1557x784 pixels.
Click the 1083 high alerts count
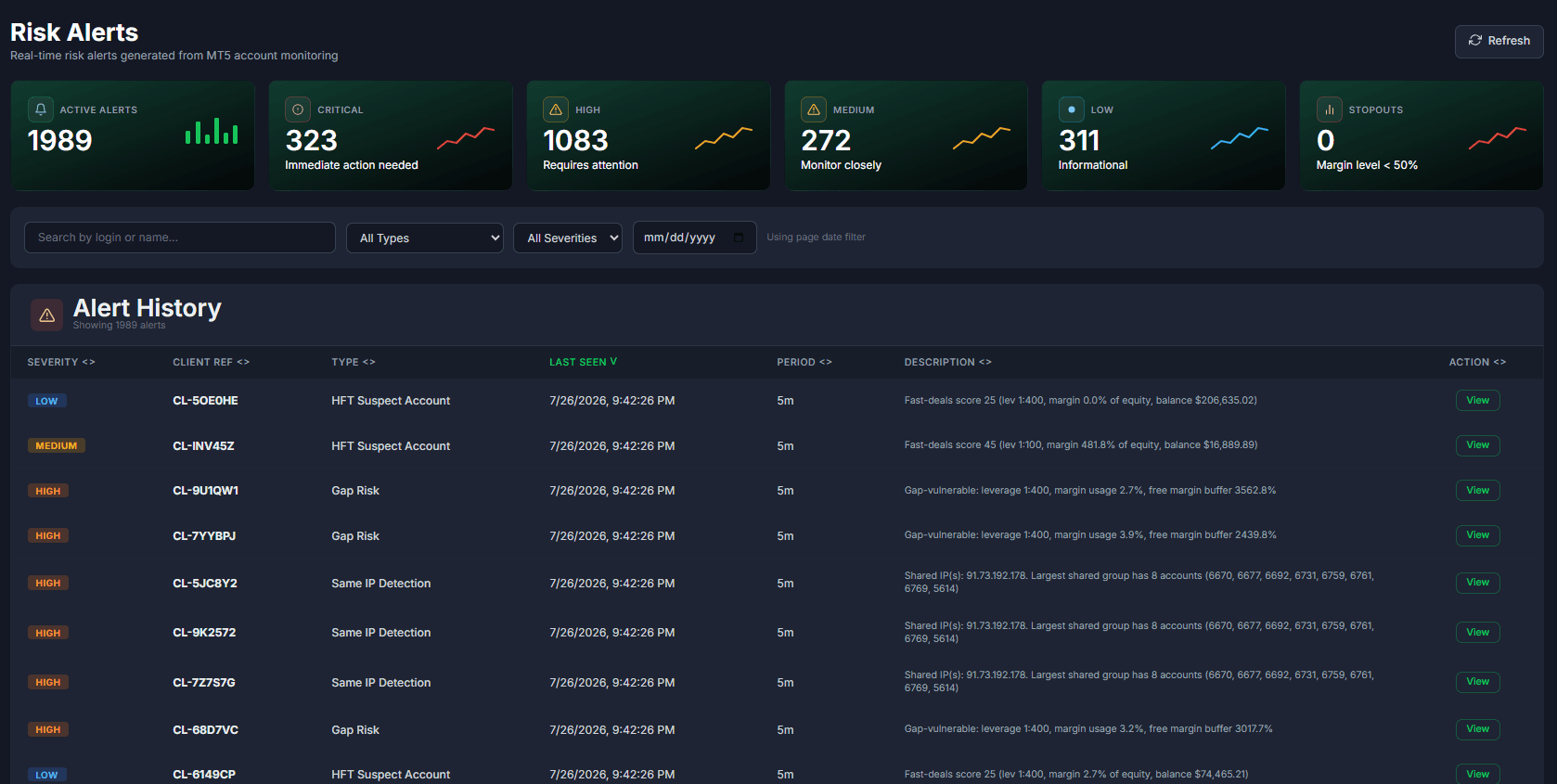pos(575,140)
